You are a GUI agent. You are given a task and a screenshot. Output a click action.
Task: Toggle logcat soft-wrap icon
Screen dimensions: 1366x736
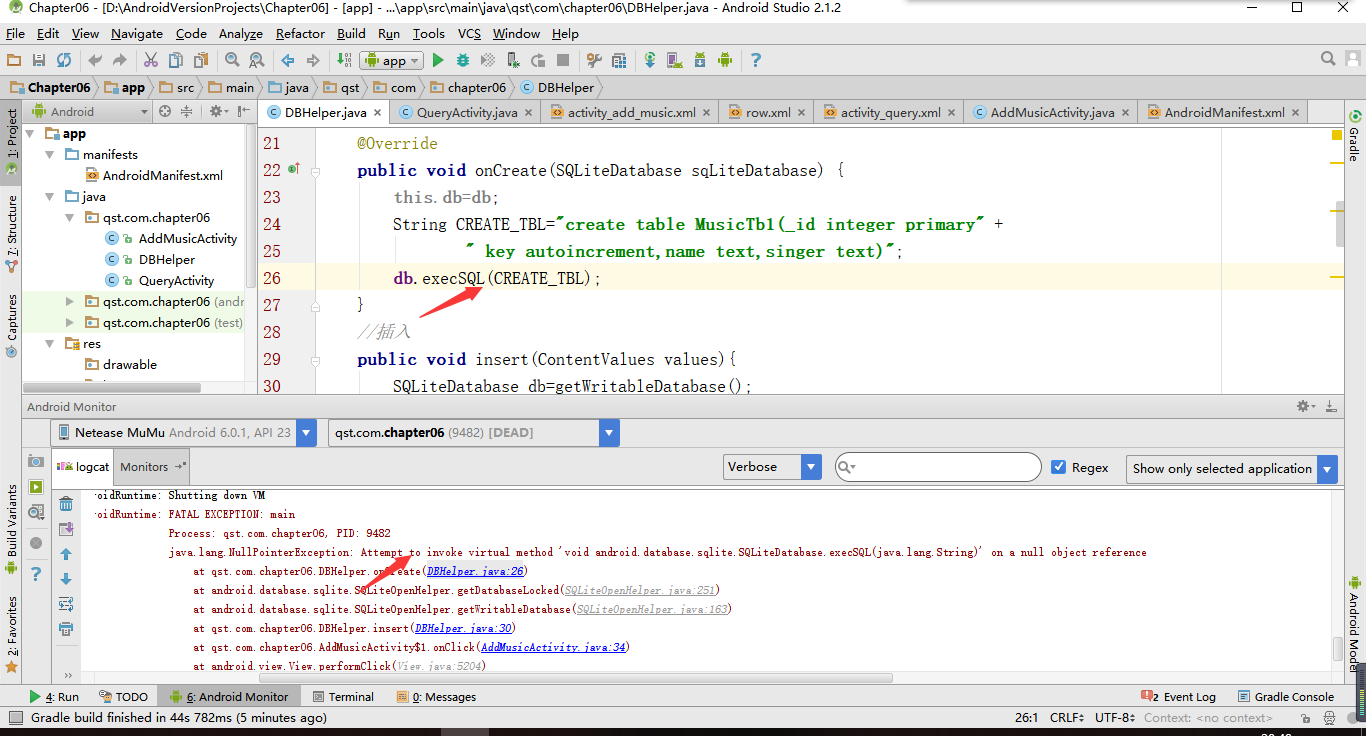coord(66,603)
